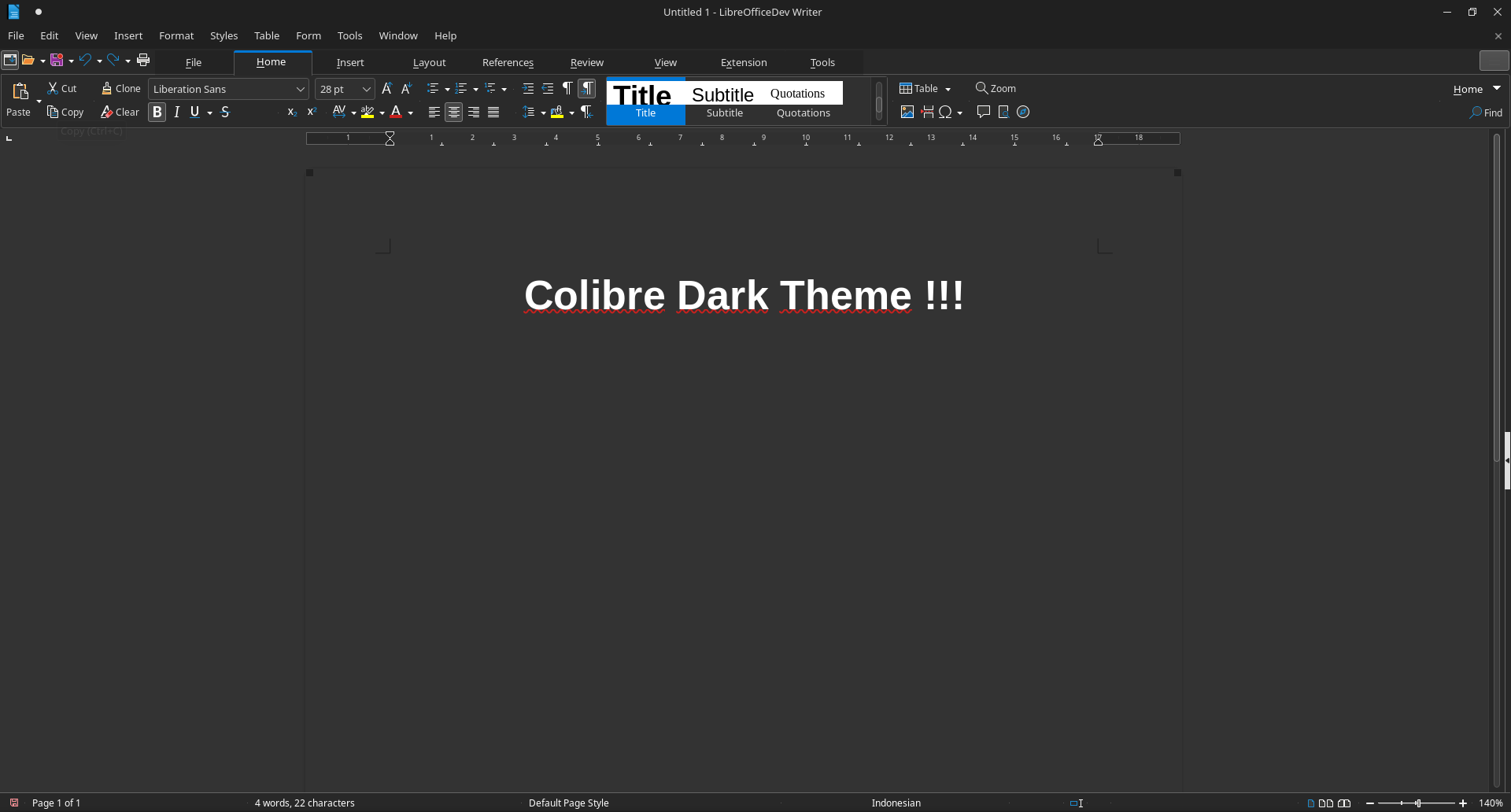Click the Find button

click(x=1486, y=113)
